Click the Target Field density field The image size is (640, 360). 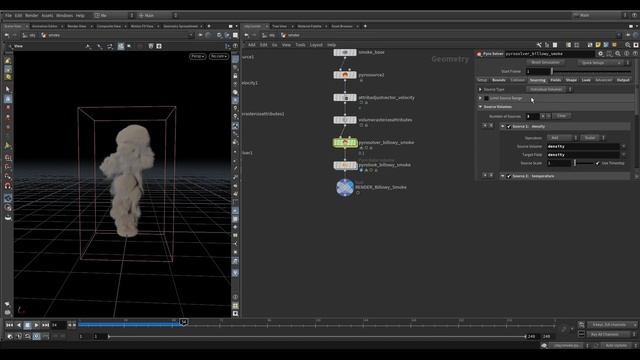pyautogui.click(x=583, y=155)
